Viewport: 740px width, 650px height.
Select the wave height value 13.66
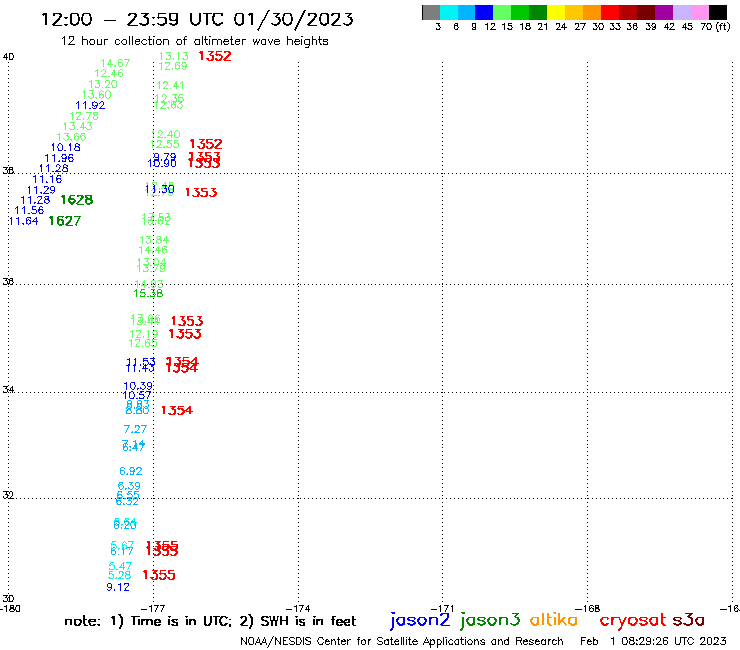tap(71, 137)
